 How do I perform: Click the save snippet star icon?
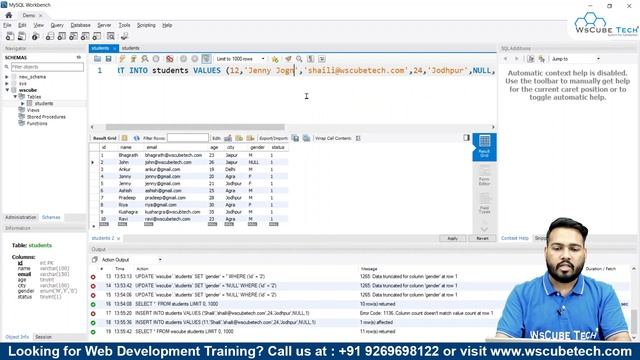pos(275,59)
